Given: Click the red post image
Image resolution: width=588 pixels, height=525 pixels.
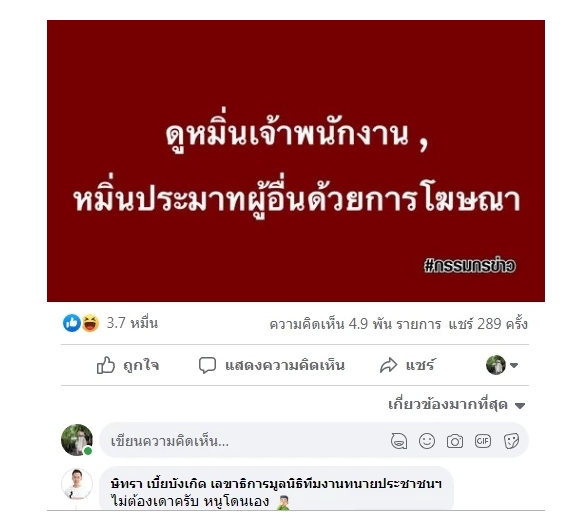Looking at the screenshot, I should tap(296, 161).
